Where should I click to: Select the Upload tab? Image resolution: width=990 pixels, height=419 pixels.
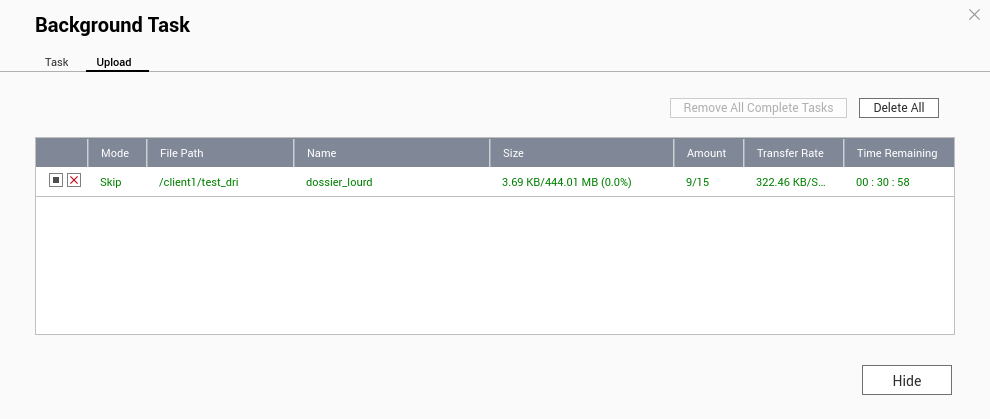click(114, 62)
